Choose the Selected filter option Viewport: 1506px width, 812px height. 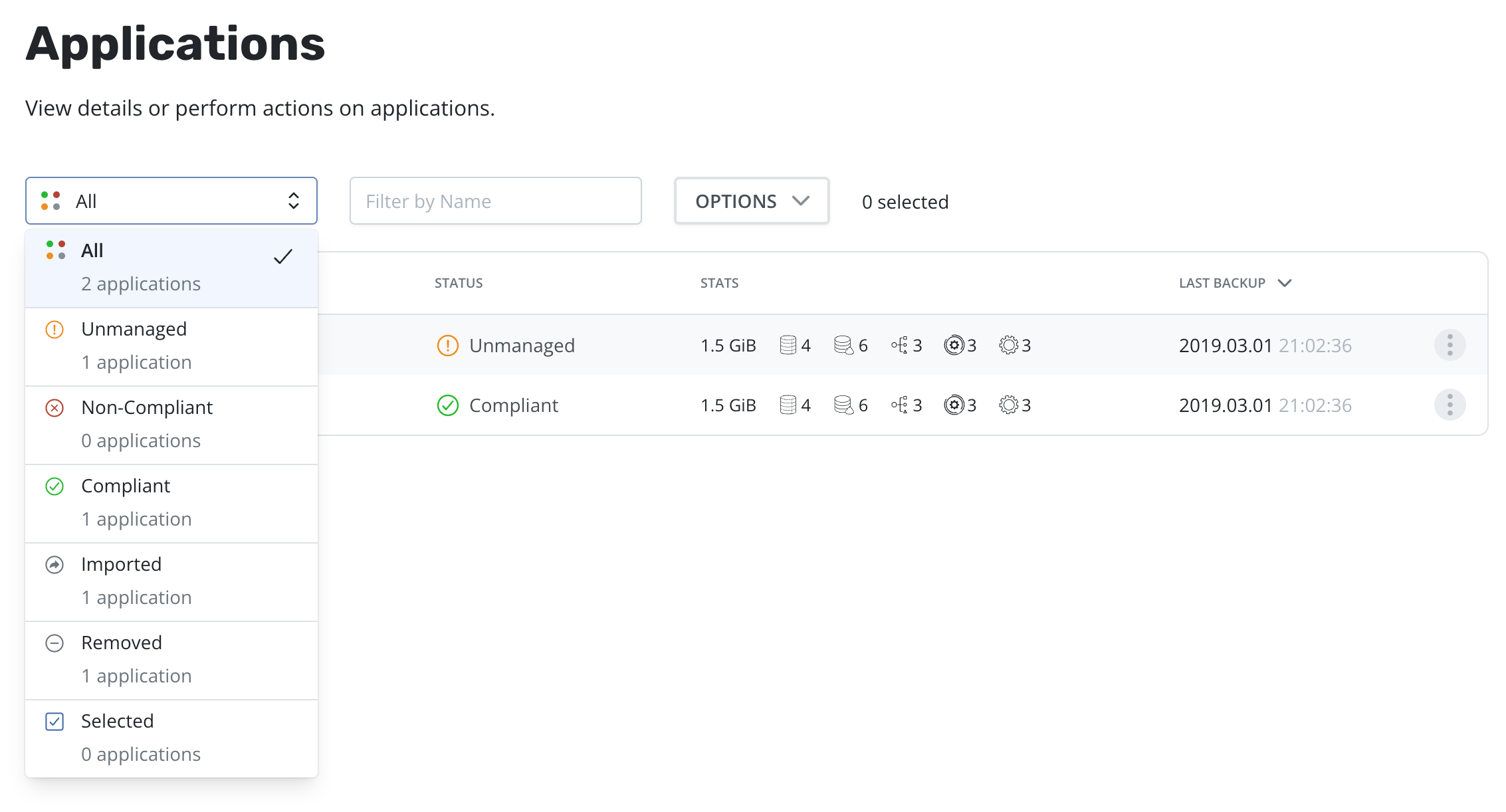point(171,738)
